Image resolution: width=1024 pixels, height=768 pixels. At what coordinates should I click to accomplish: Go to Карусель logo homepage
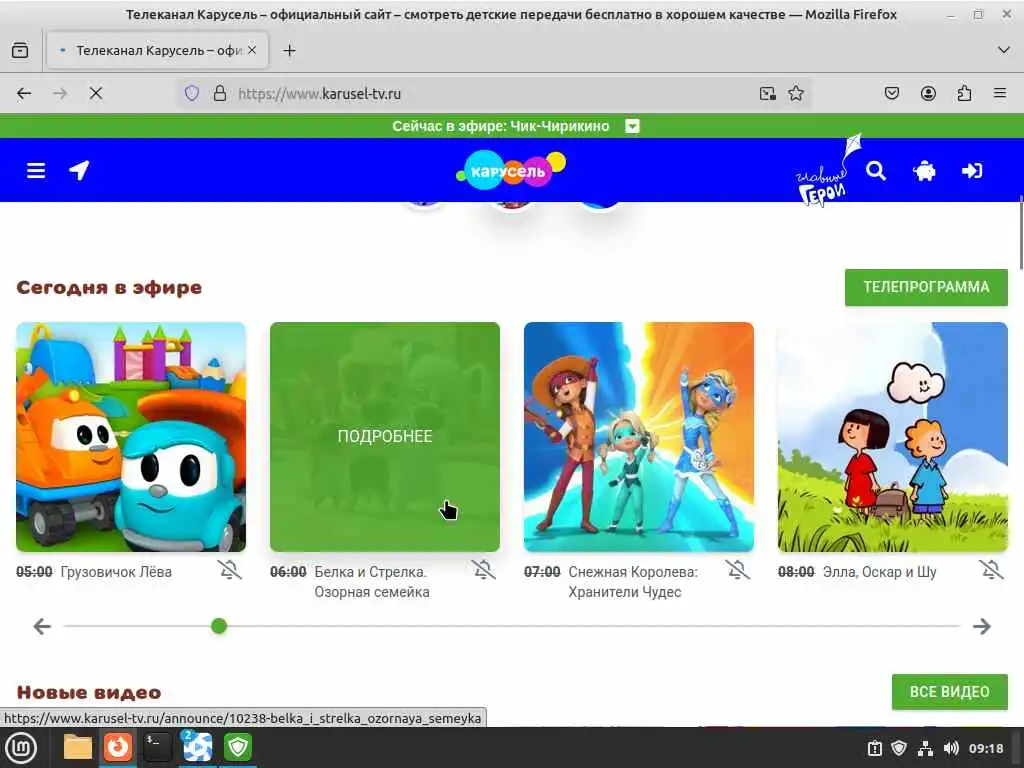[511, 170]
